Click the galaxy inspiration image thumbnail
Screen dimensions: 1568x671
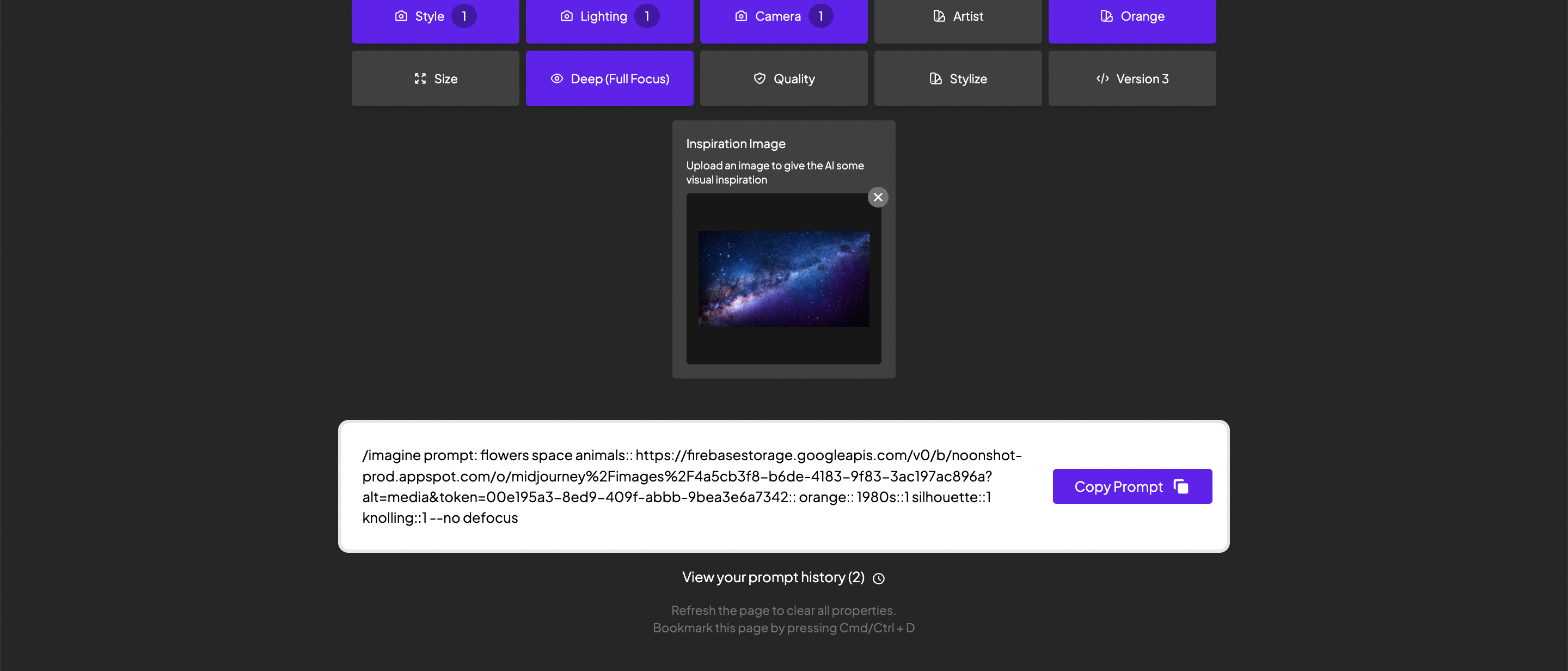783,279
